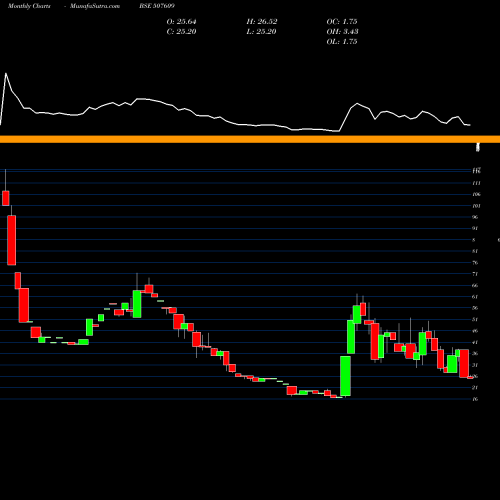Viewport: 500px width, 500px height.
Task: Click the orange divider band between charts
Action: (250, 139)
